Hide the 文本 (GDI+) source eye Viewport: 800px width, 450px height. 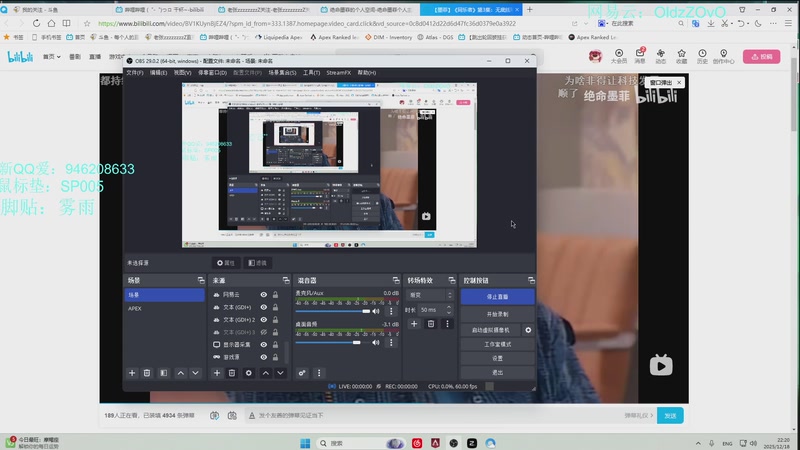point(264,307)
